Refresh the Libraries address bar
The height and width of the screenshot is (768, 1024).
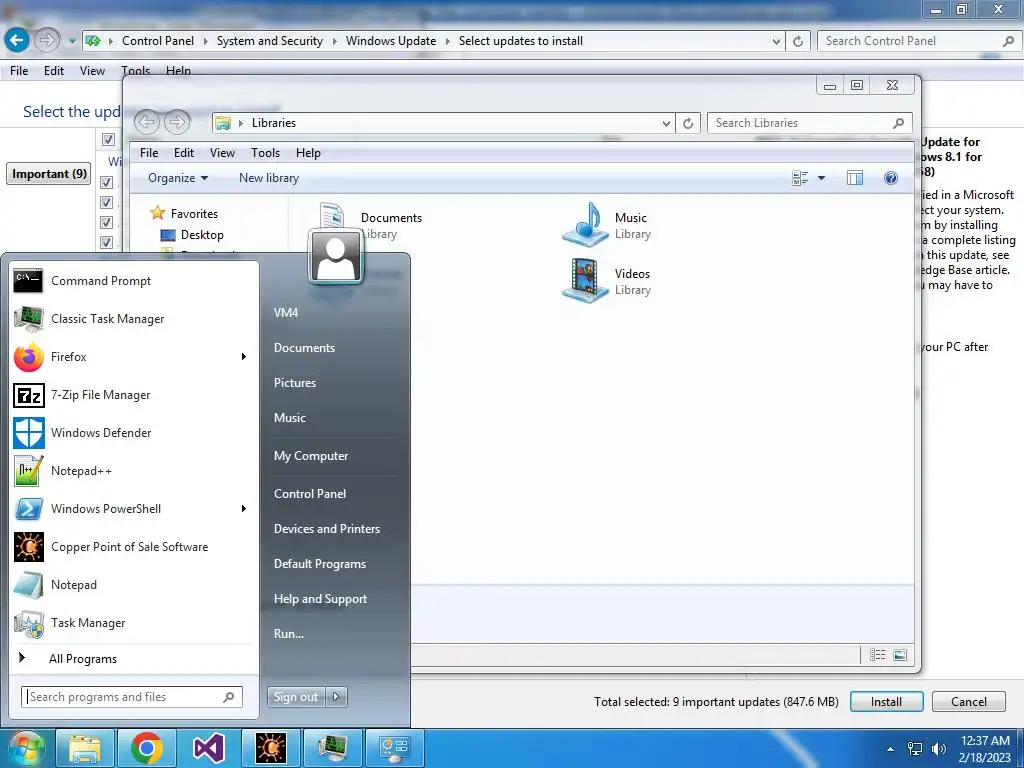tap(688, 123)
